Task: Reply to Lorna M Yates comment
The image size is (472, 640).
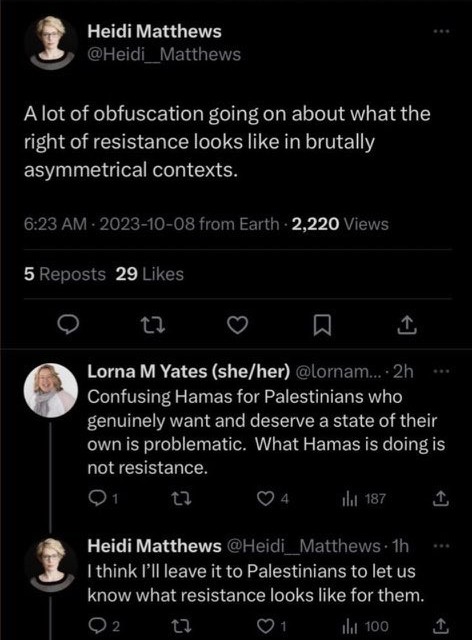Action: point(103,498)
